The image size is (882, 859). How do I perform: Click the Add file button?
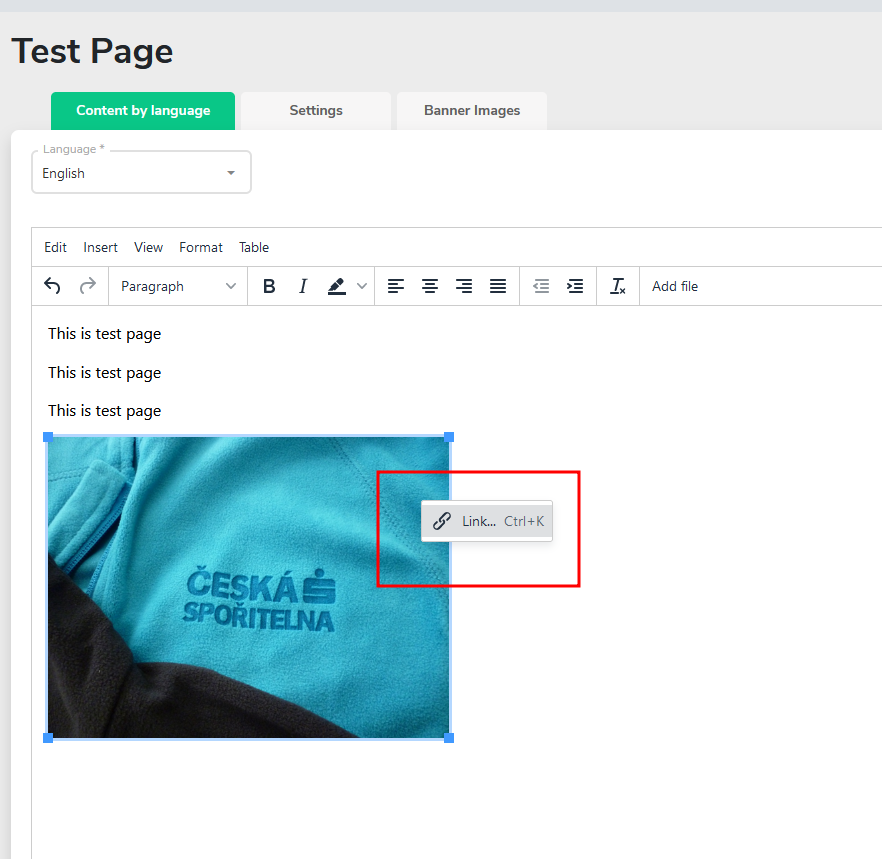point(675,286)
